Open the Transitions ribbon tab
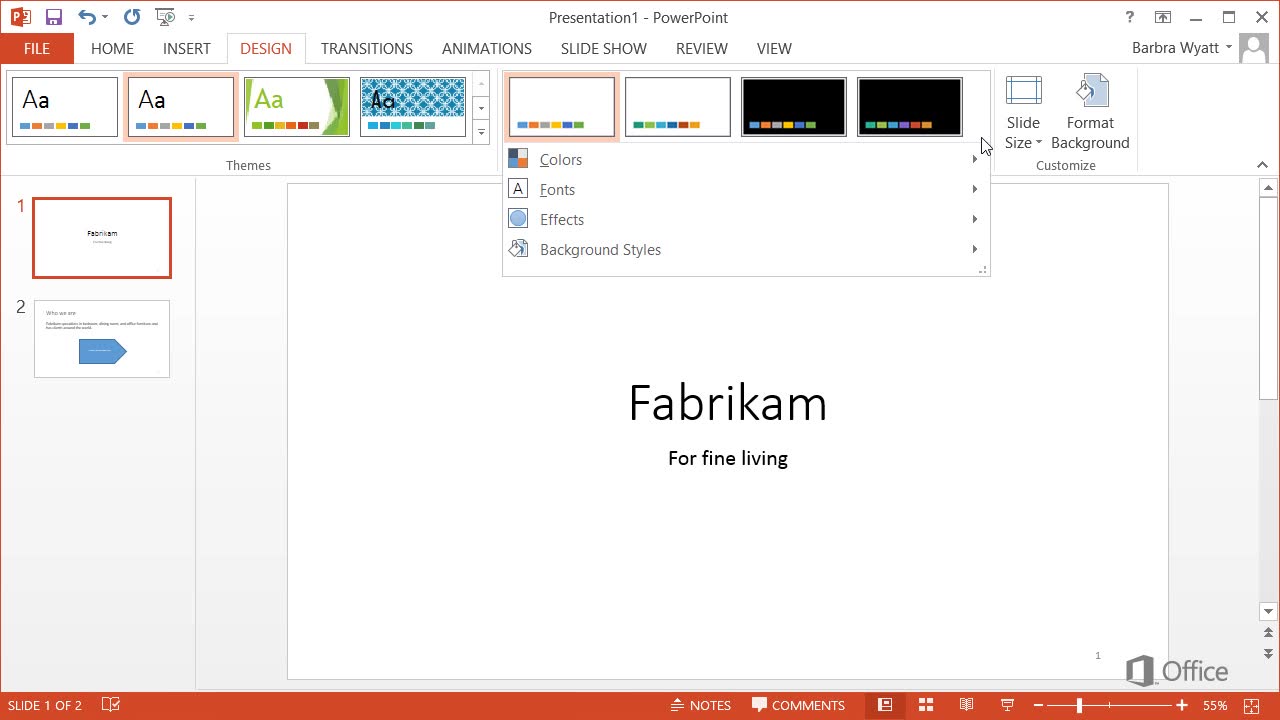 click(x=366, y=48)
